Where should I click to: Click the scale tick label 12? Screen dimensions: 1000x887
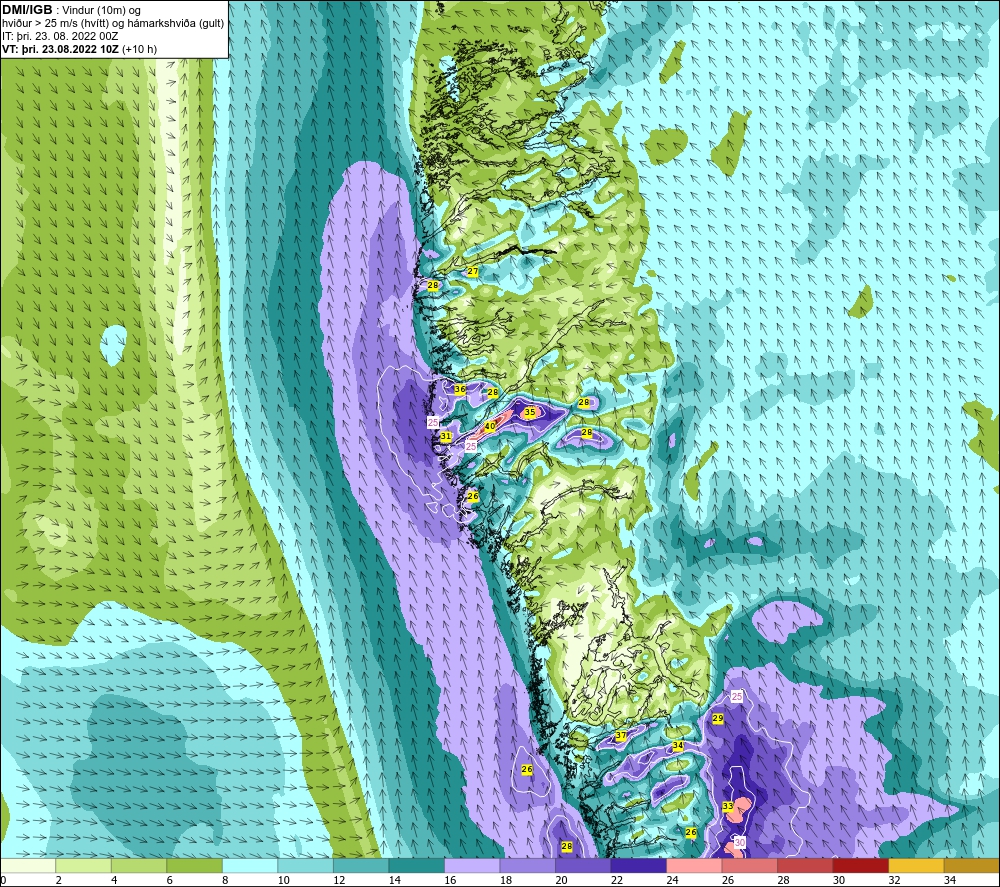point(339,881)
